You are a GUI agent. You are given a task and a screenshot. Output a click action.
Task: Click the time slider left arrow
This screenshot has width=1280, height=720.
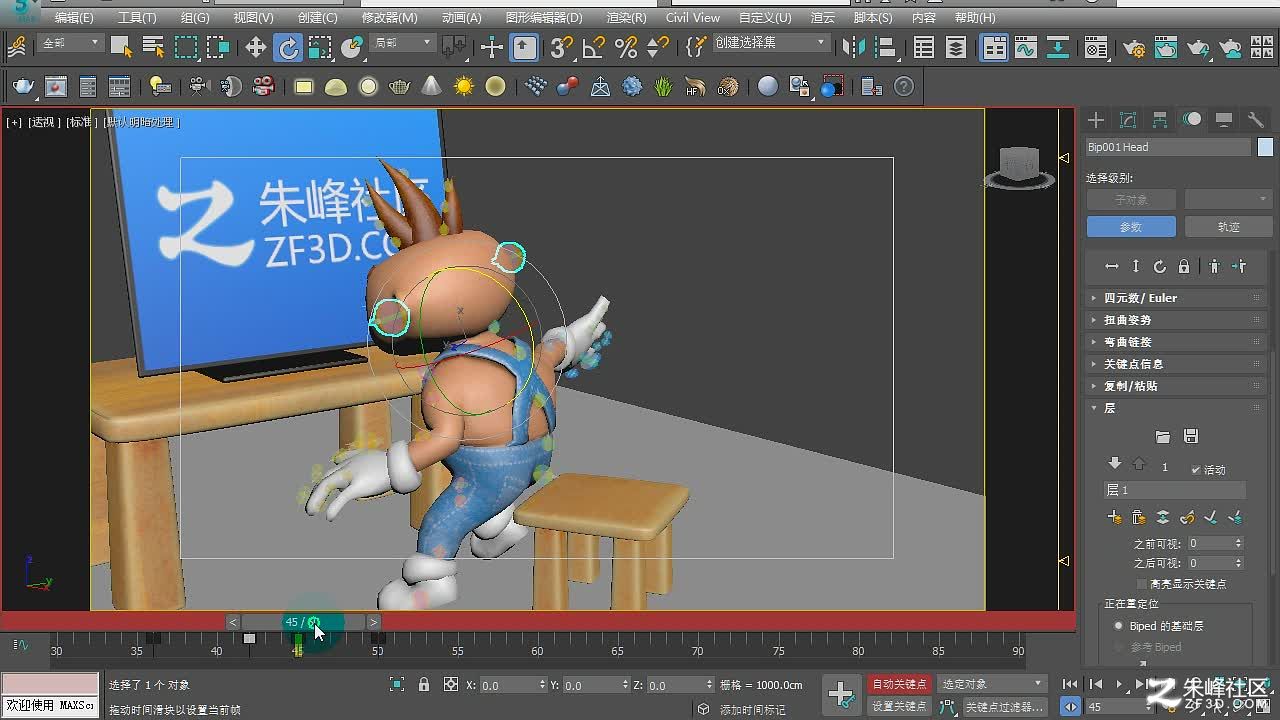(x=233, y=622)
